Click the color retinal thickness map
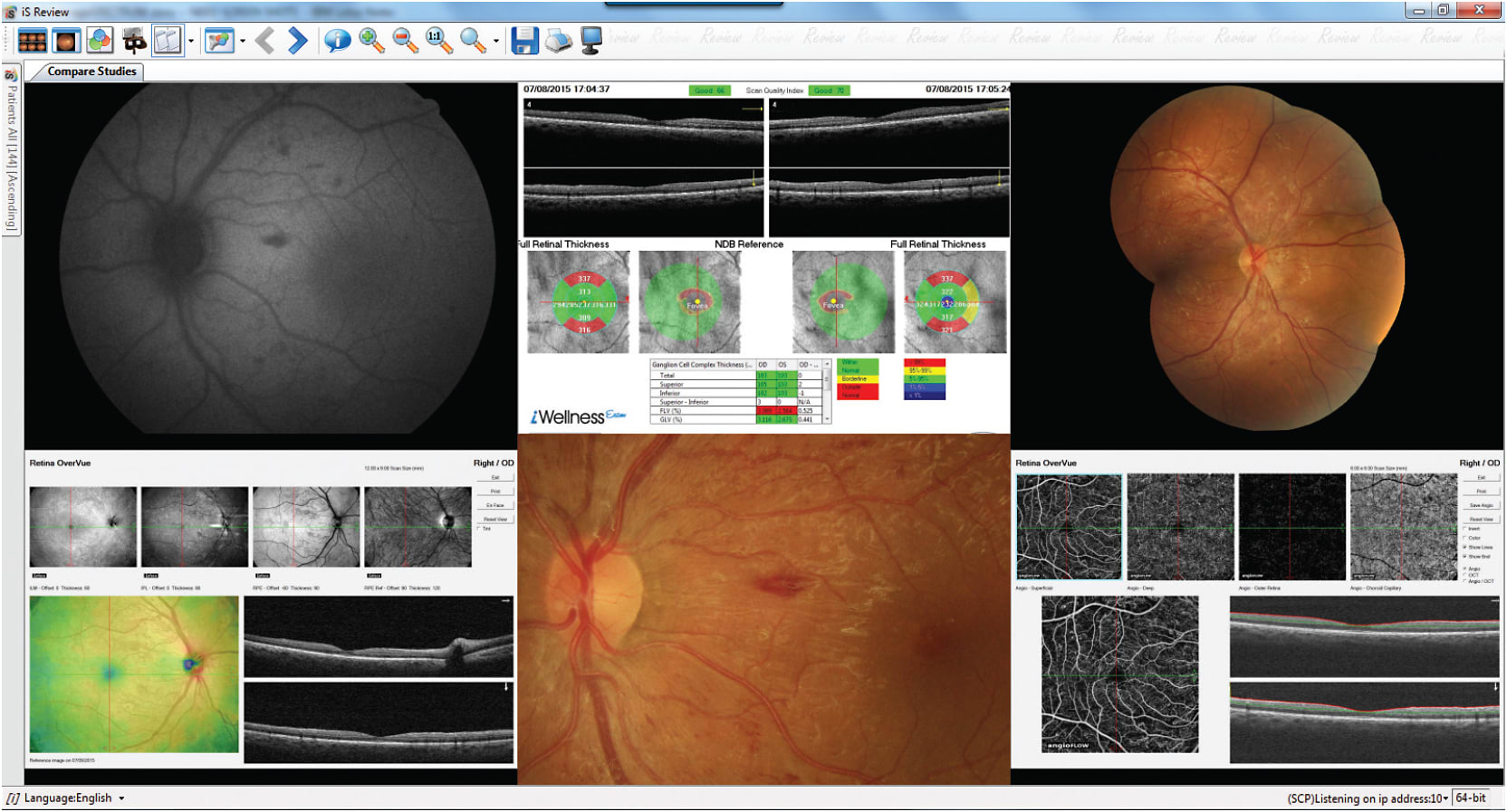The image size is (1507, 812). click(134, 674)
